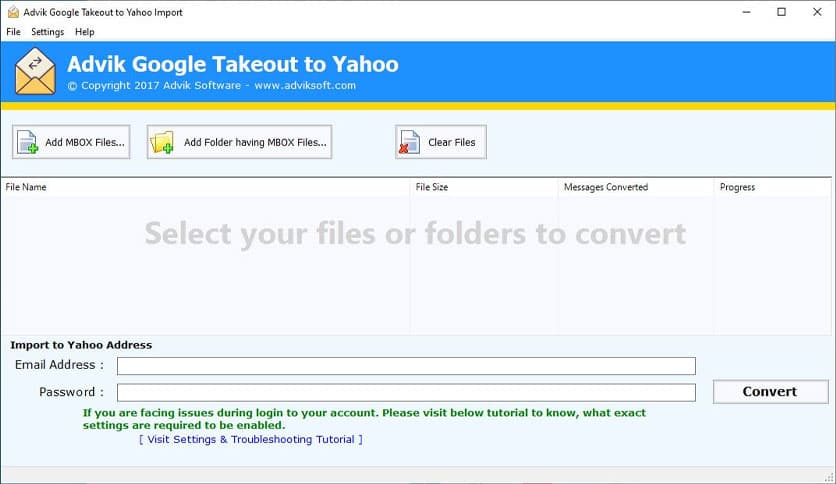Click the Clear Files button
Screen dimensions: 836x484
441,142
